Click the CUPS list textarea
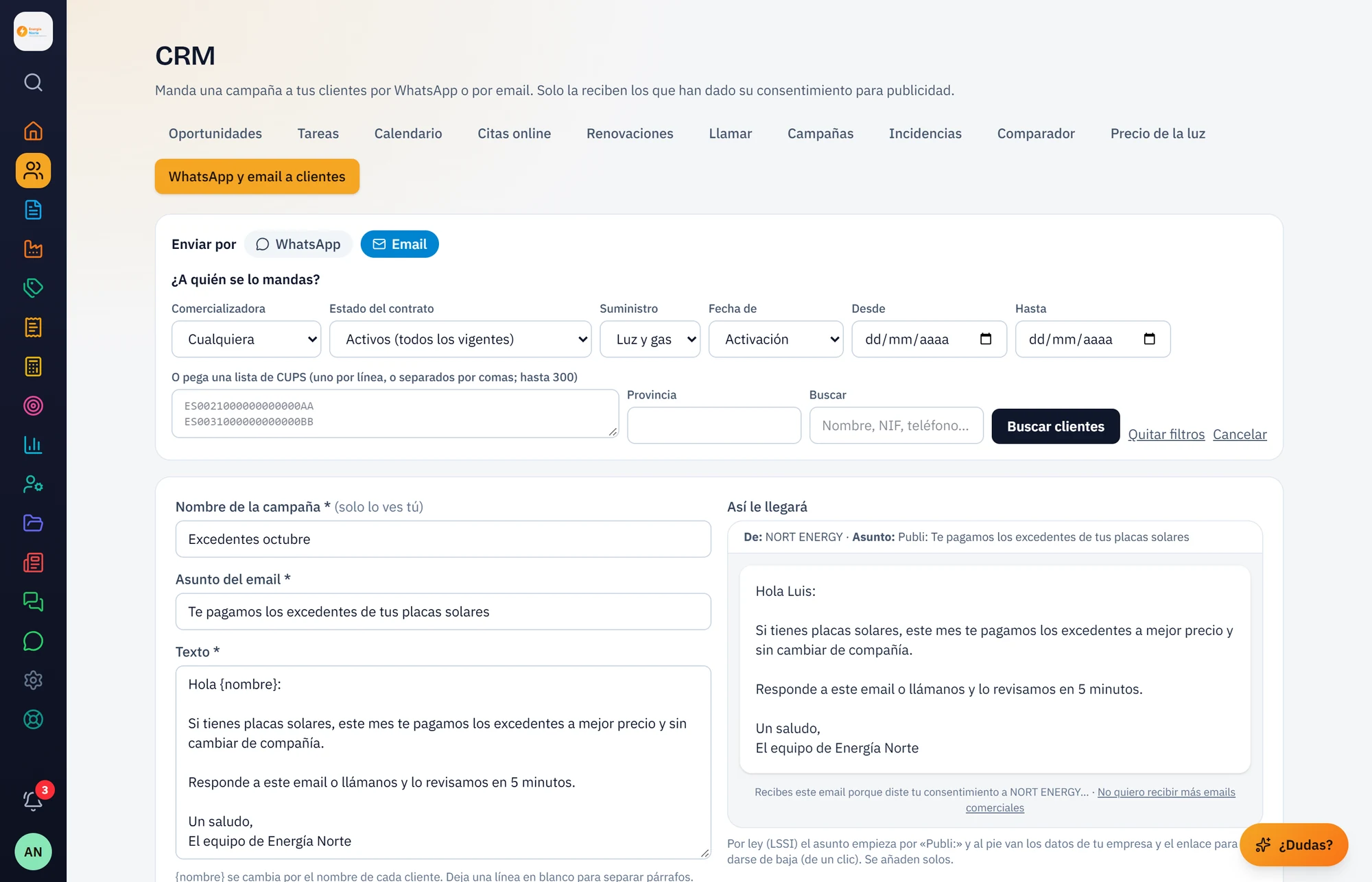1372x882 pixels. [x=395, y=414]
